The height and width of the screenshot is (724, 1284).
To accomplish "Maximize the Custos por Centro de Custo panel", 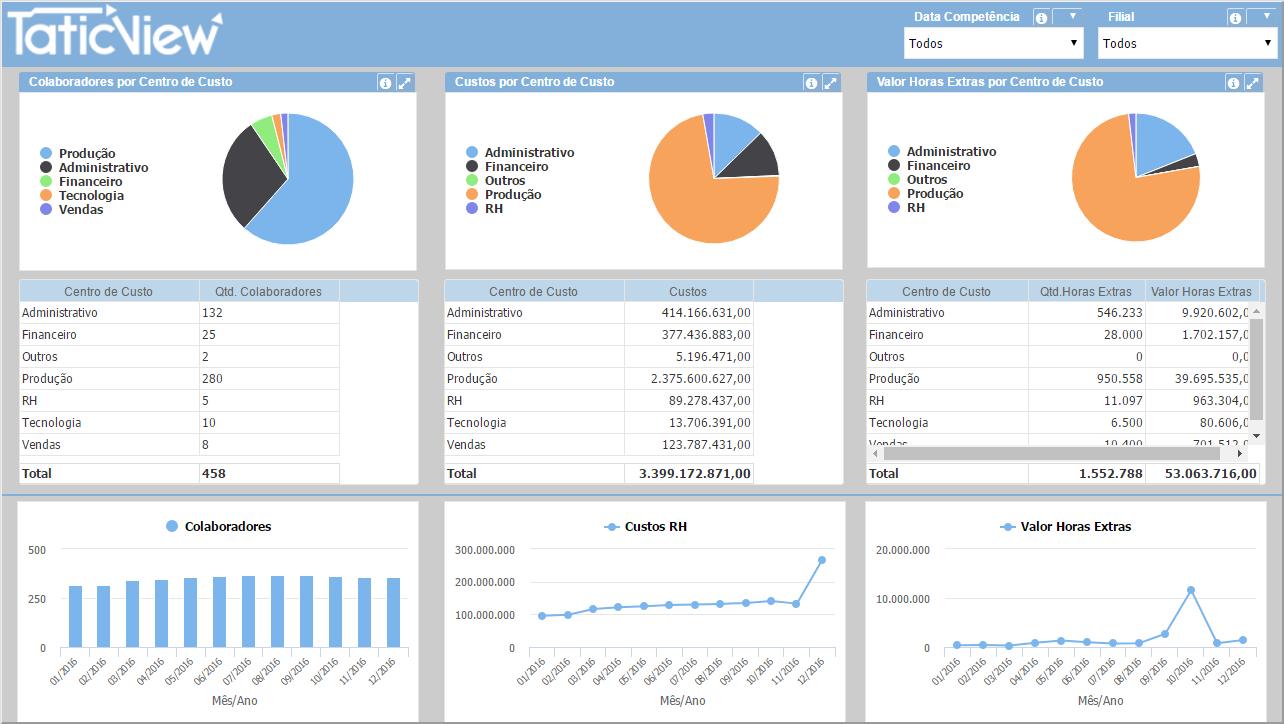I will [x=830, y=83].
